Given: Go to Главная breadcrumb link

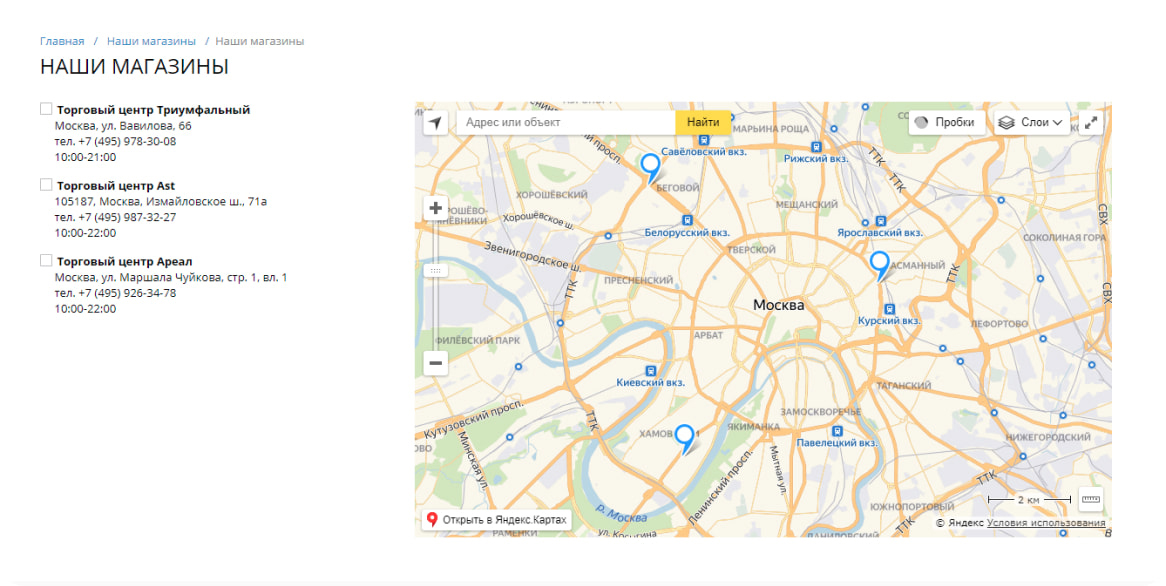Looking at the screenshot, I should coord(62,41).
